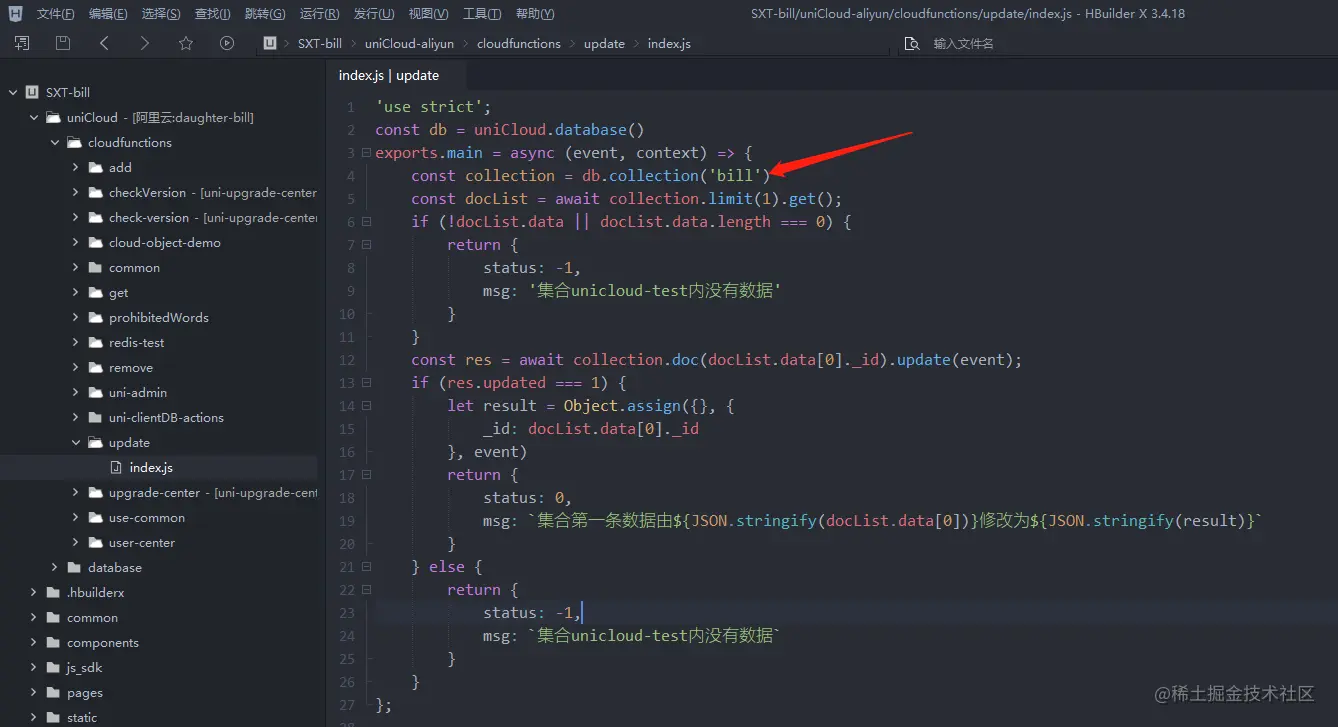Open the 编辑(E) menu

click(108, 14)
